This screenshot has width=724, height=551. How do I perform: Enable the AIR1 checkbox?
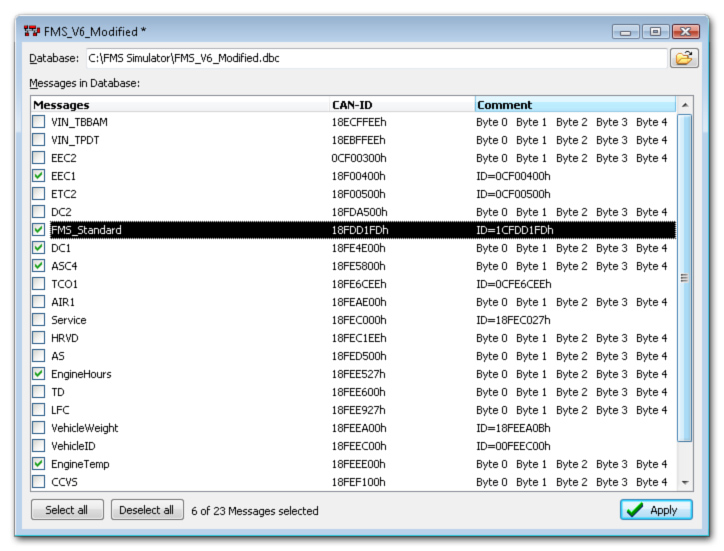(39, 302)
